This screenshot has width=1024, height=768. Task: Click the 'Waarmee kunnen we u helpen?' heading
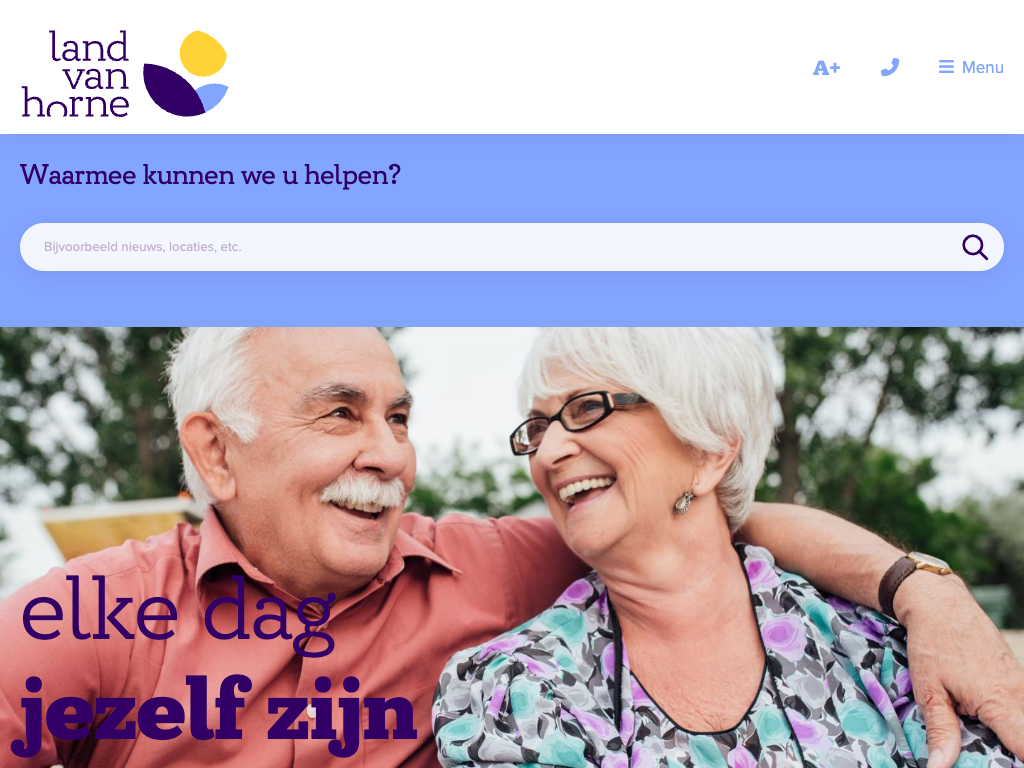click(210, 175)
